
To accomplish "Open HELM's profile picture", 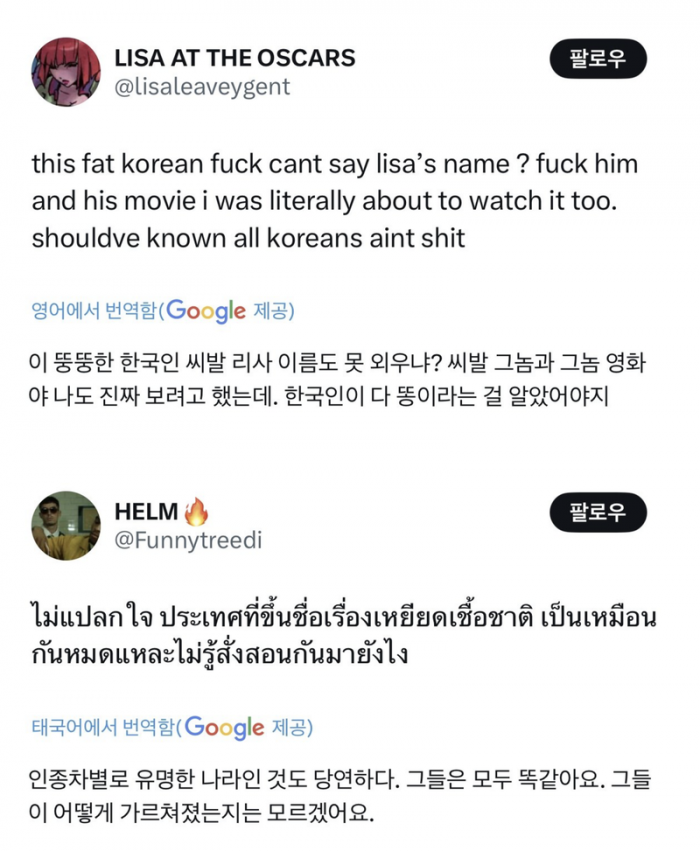I will pos(66,525).
